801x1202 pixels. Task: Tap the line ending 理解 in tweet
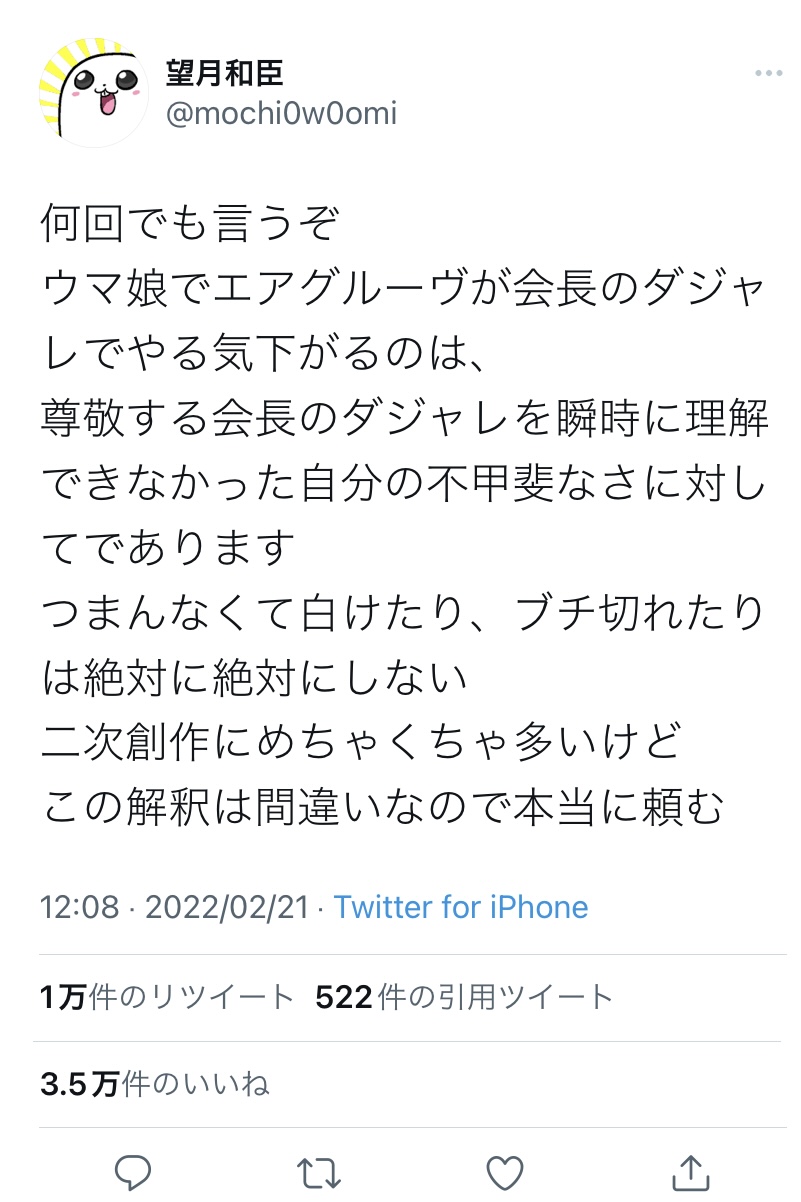coord(404,419)
